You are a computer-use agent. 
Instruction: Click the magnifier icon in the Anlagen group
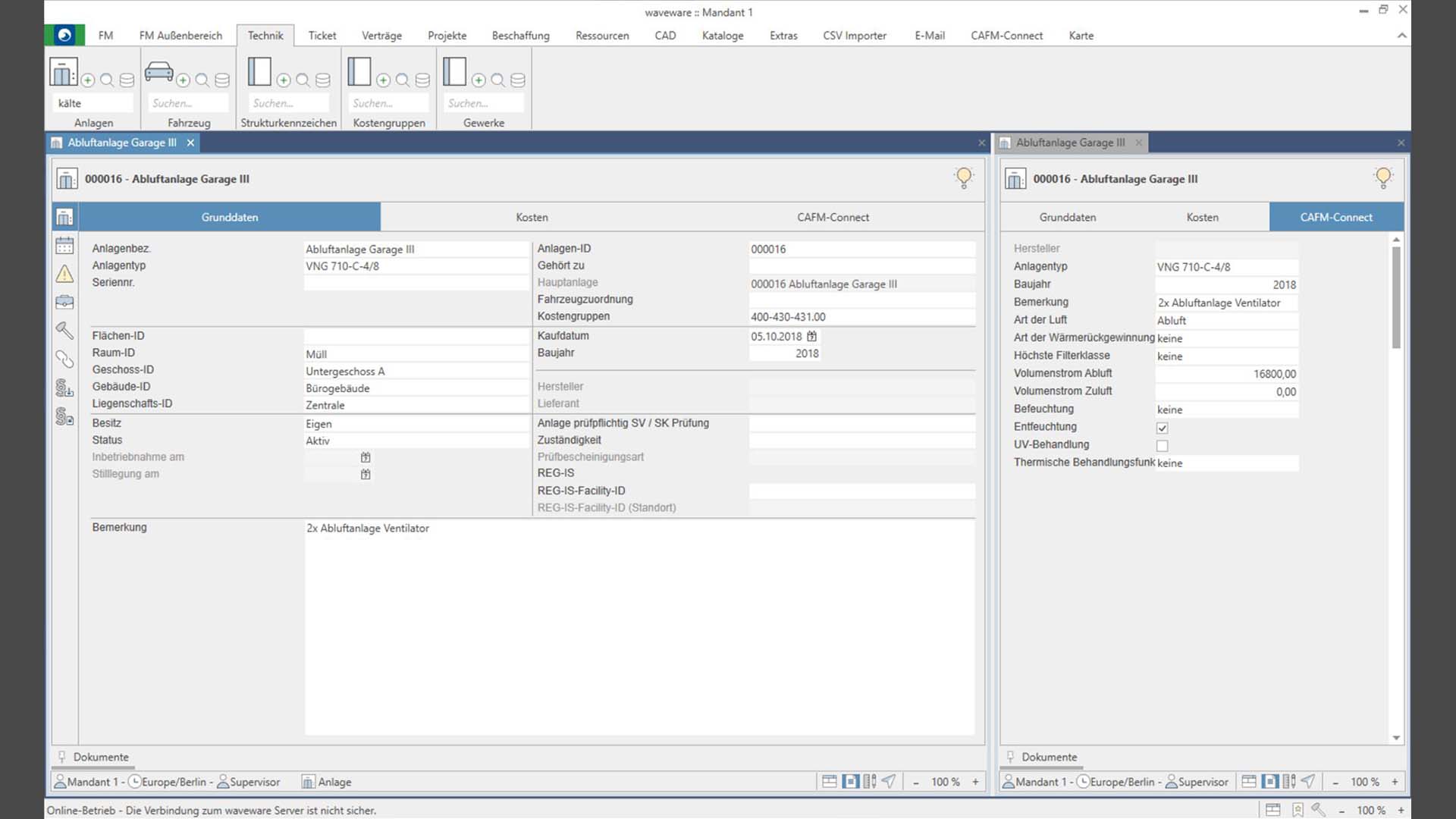[x=107, y=80]
